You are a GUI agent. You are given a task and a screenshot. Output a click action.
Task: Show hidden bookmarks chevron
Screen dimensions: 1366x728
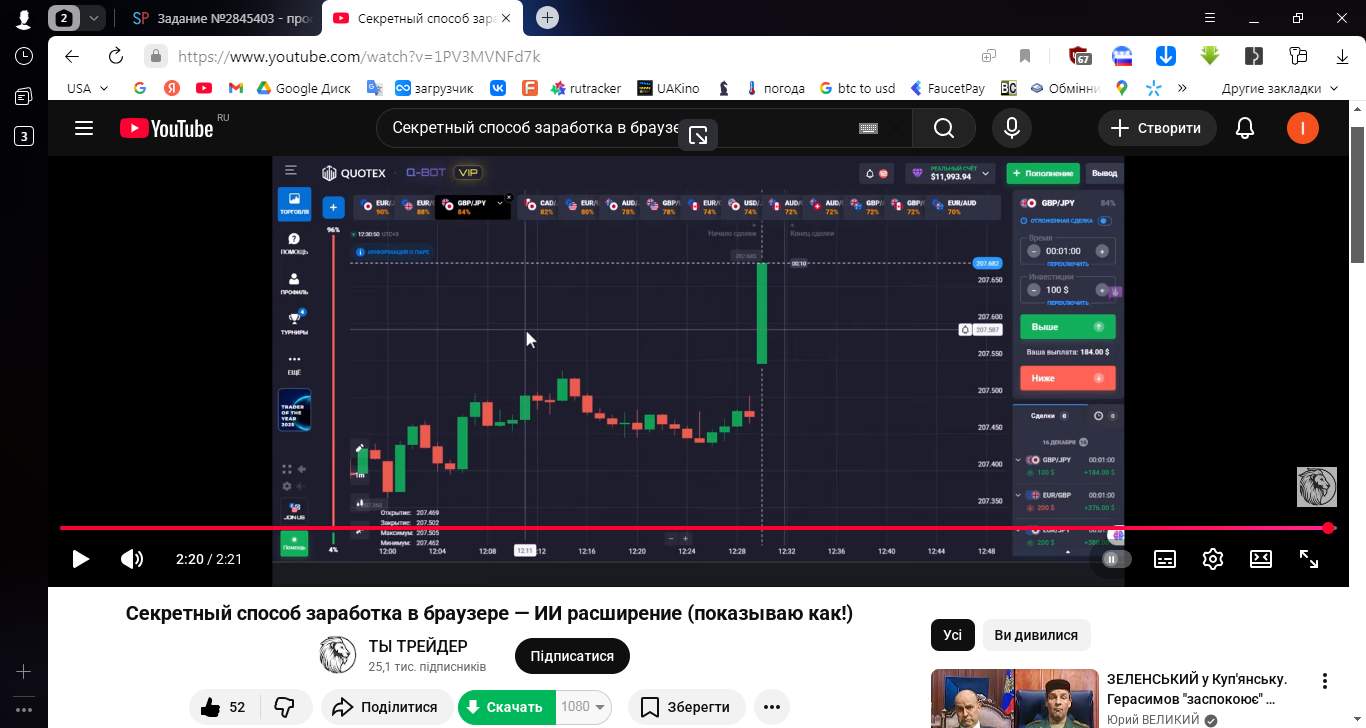(1182, 88)
